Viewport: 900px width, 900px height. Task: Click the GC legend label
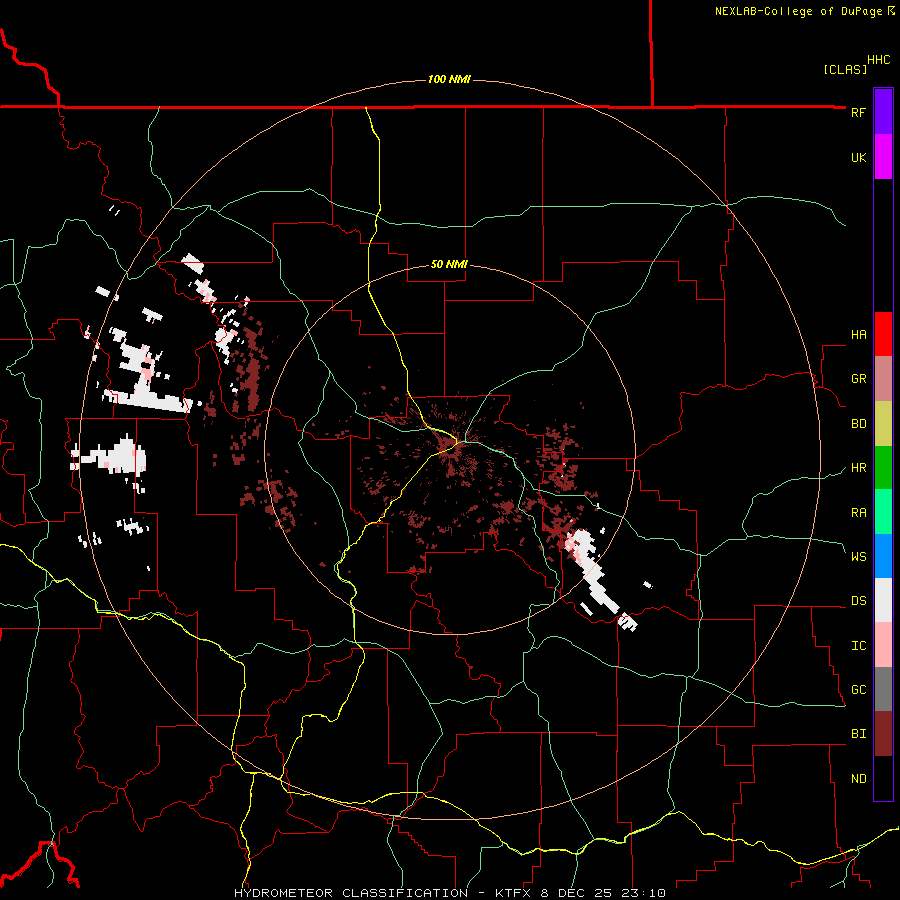pos(858,690)
